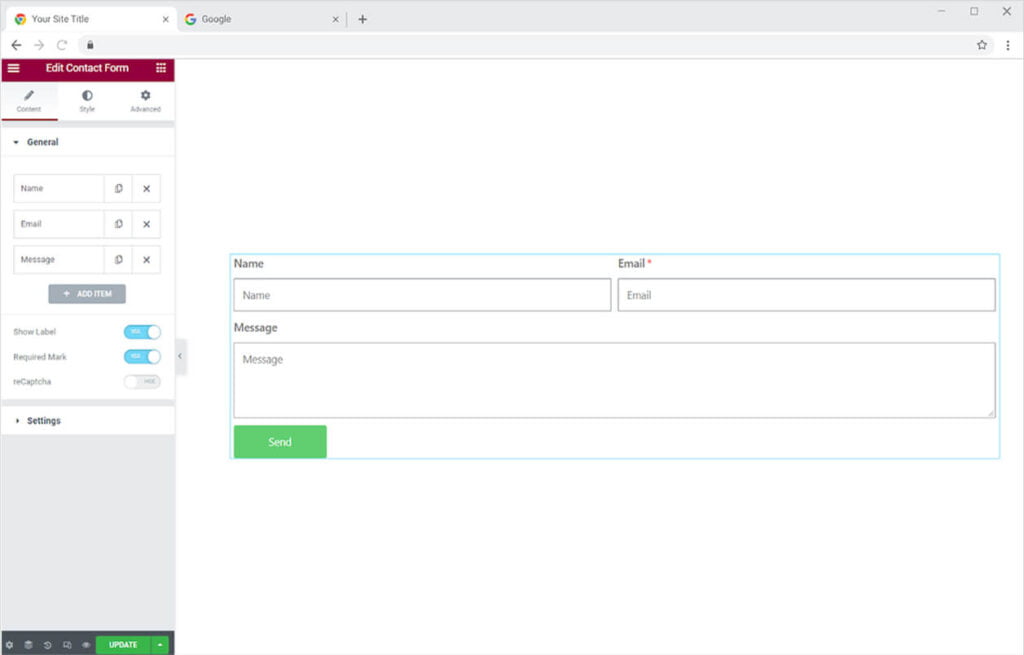Screen dimensions: 1024x655
Task: Open the Elementor hamburger menu
Action: pos(13,68)
